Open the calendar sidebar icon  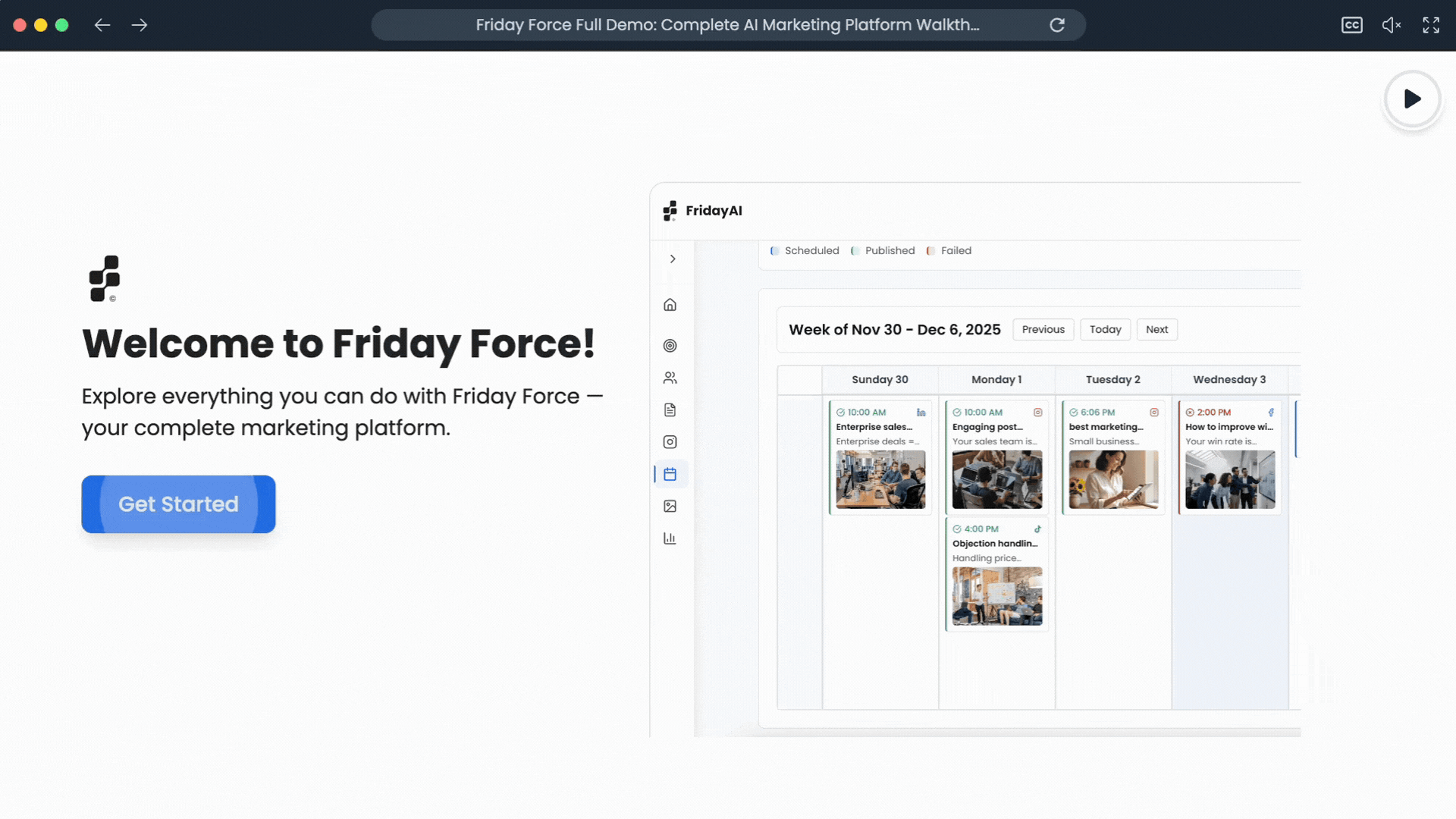(x=670, y=474)
